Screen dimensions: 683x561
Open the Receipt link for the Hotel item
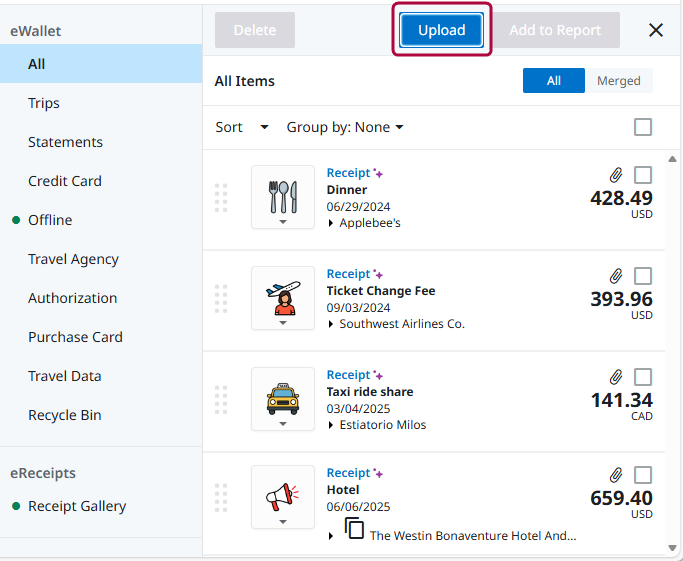click(348, 473)
